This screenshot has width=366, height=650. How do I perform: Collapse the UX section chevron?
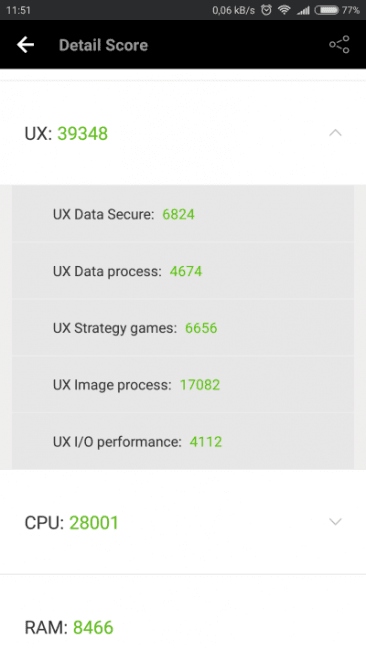335,133
